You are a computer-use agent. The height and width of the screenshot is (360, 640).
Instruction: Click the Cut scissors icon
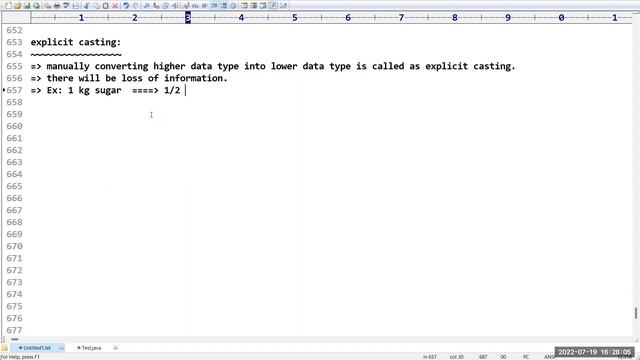pyautogui.click(x=87, y=6)
